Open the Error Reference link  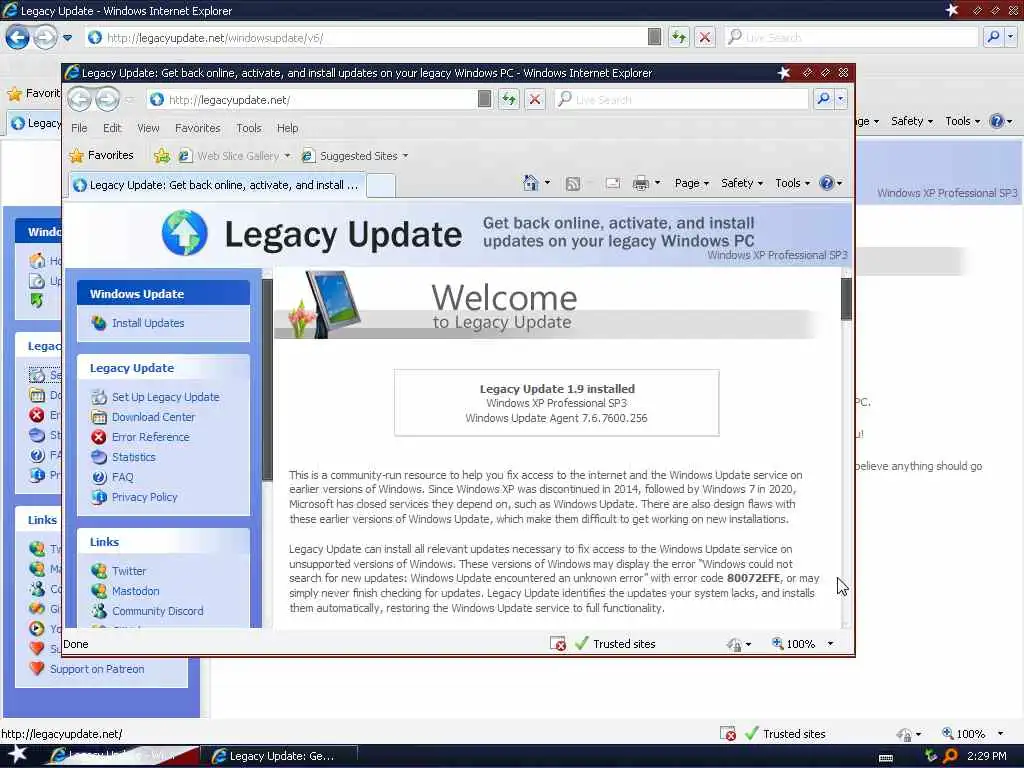150,437
